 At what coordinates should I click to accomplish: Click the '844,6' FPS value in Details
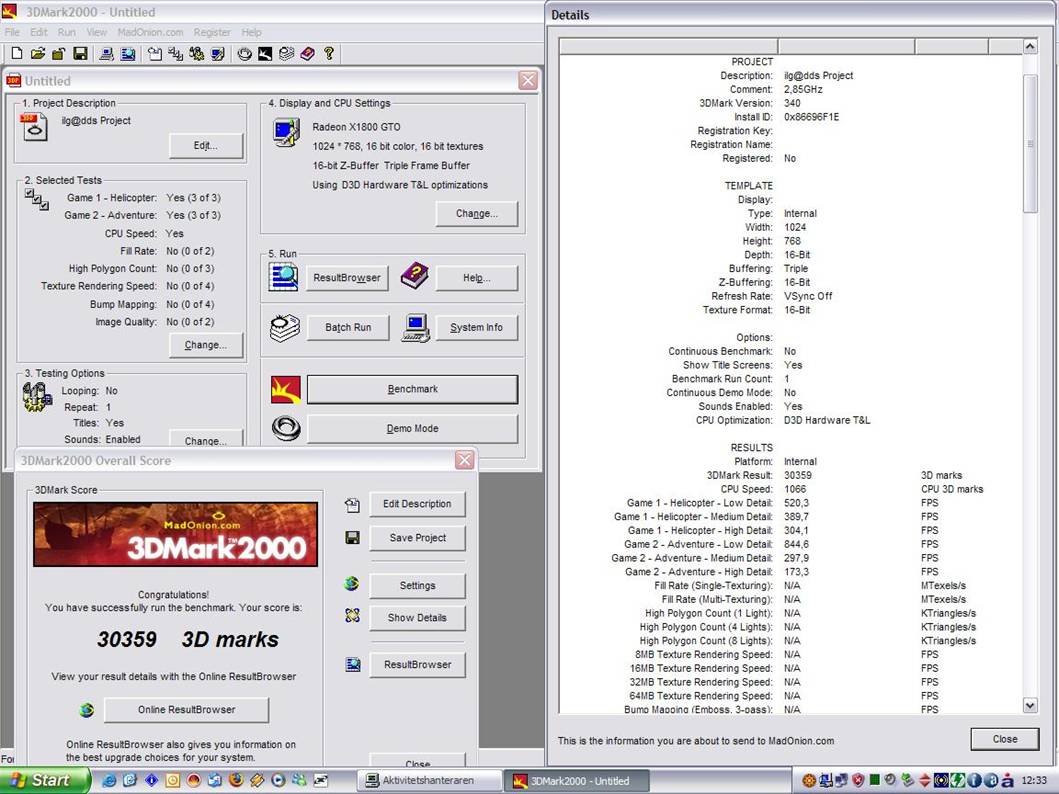796,544
